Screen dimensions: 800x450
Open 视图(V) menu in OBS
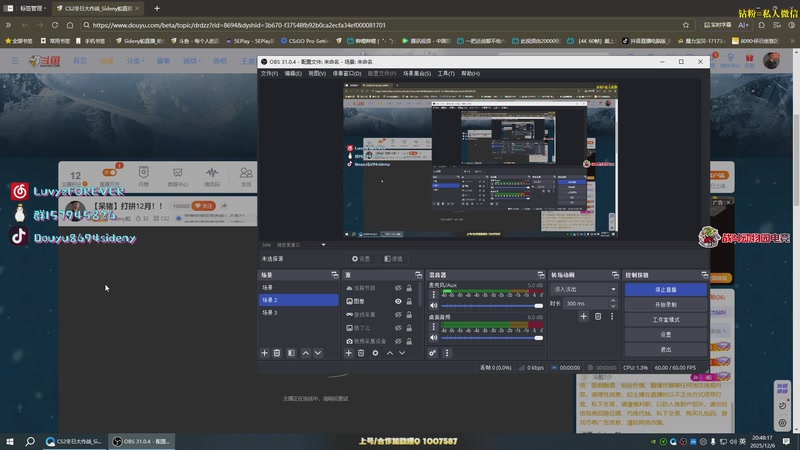(x=317, y=73)
